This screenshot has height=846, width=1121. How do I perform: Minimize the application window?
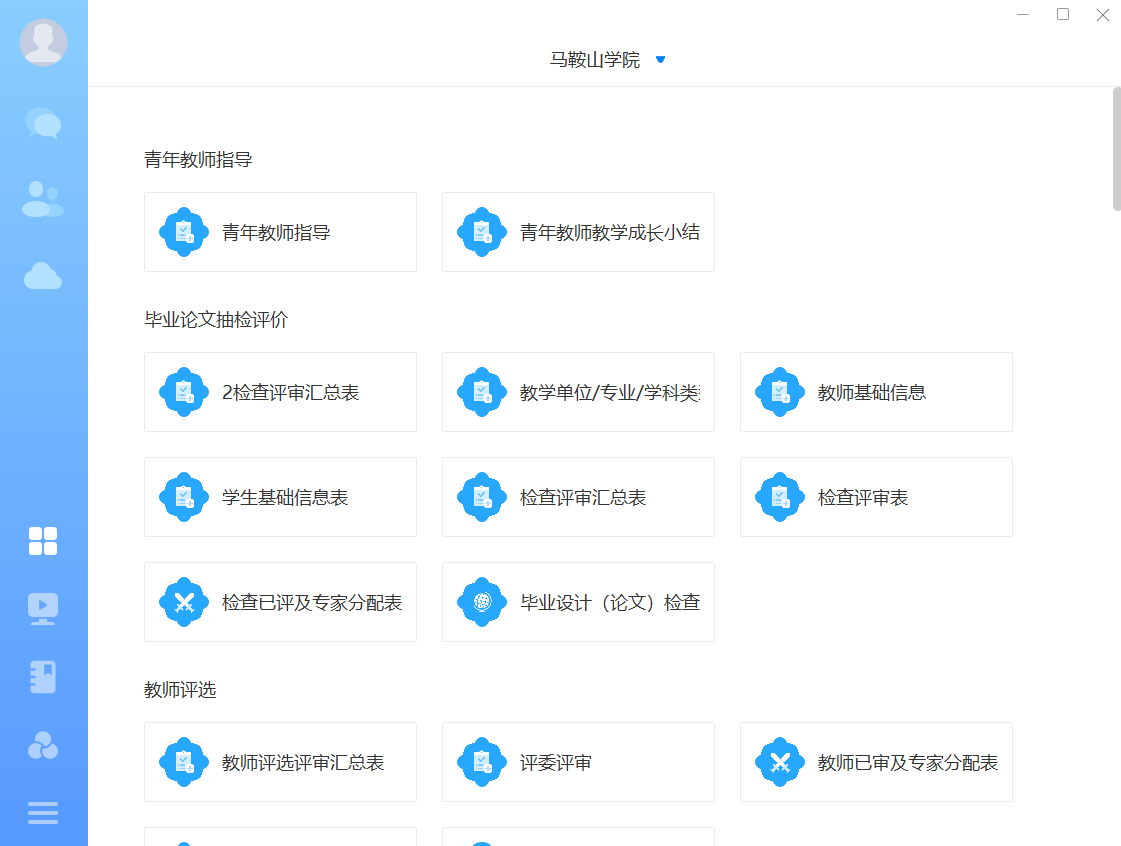point(1023,14)
